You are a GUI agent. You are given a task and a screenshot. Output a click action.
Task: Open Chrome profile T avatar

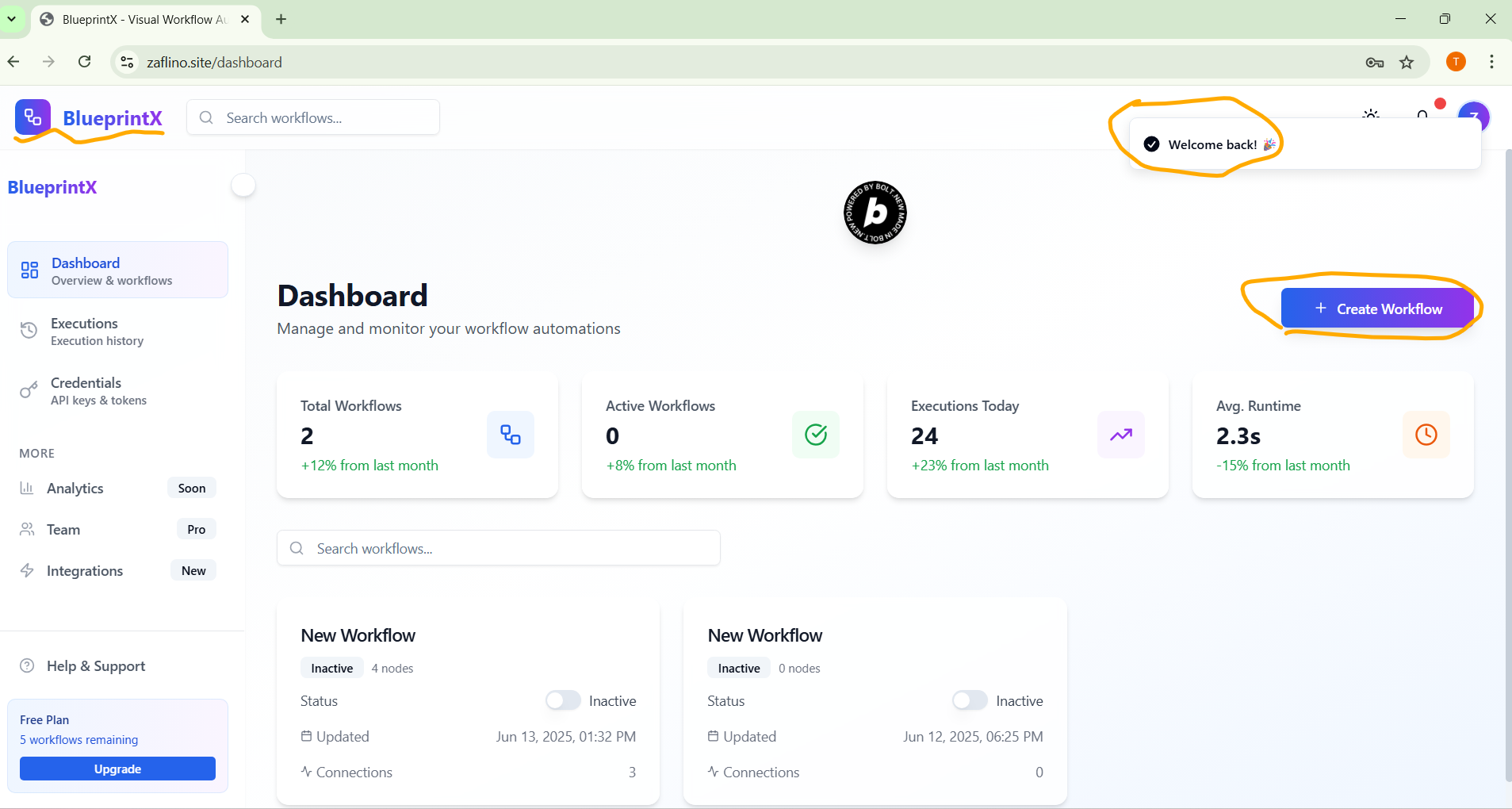1456,62
